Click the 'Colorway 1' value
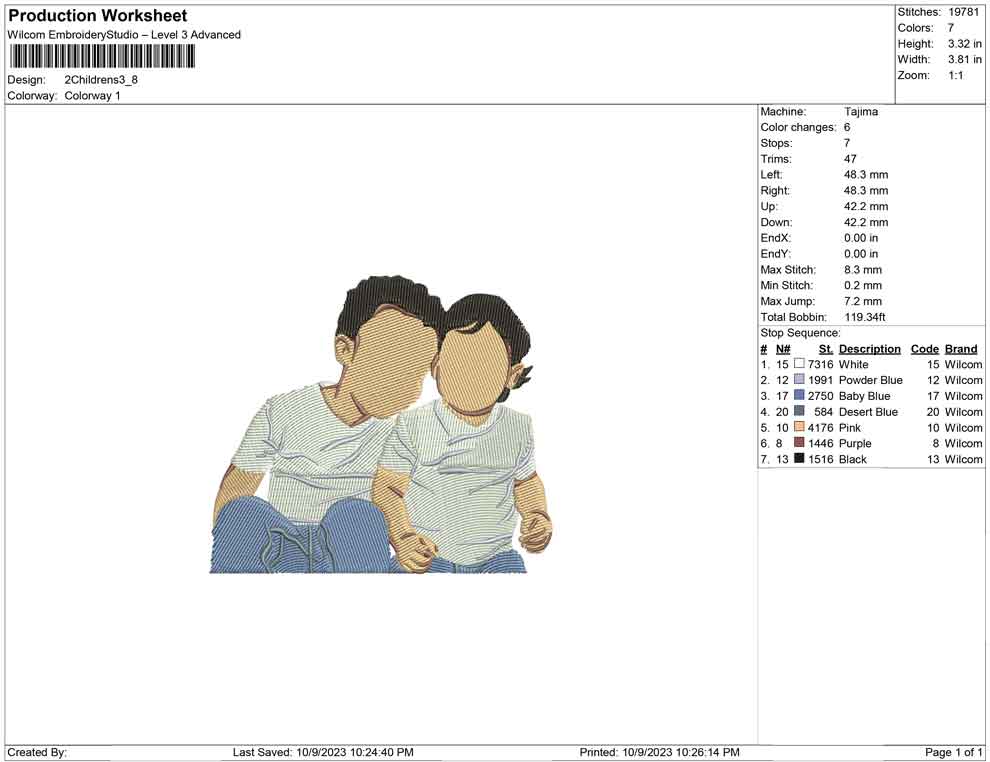The width and height of the screenshot is (990, 762). coord(92,96)
